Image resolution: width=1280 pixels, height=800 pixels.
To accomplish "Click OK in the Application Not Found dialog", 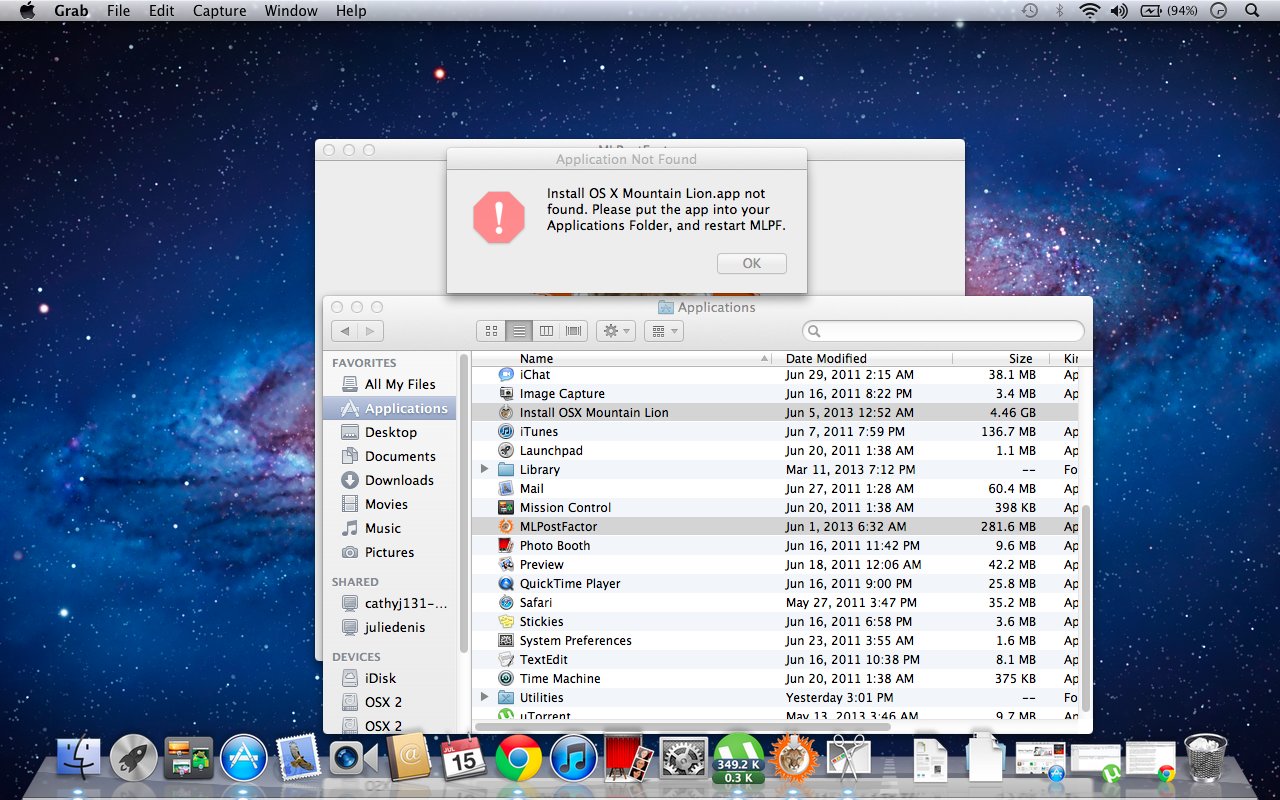I will click(x=751, y=263).
